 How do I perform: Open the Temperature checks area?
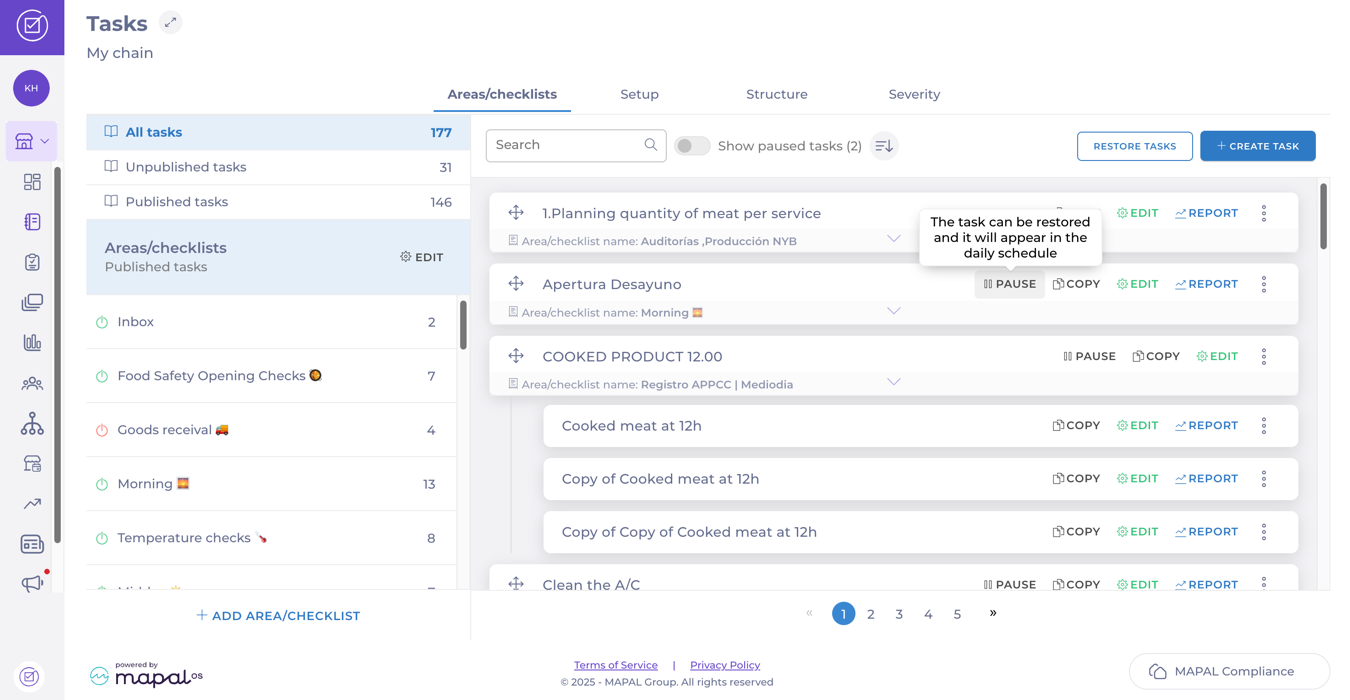tap(271, 538)
